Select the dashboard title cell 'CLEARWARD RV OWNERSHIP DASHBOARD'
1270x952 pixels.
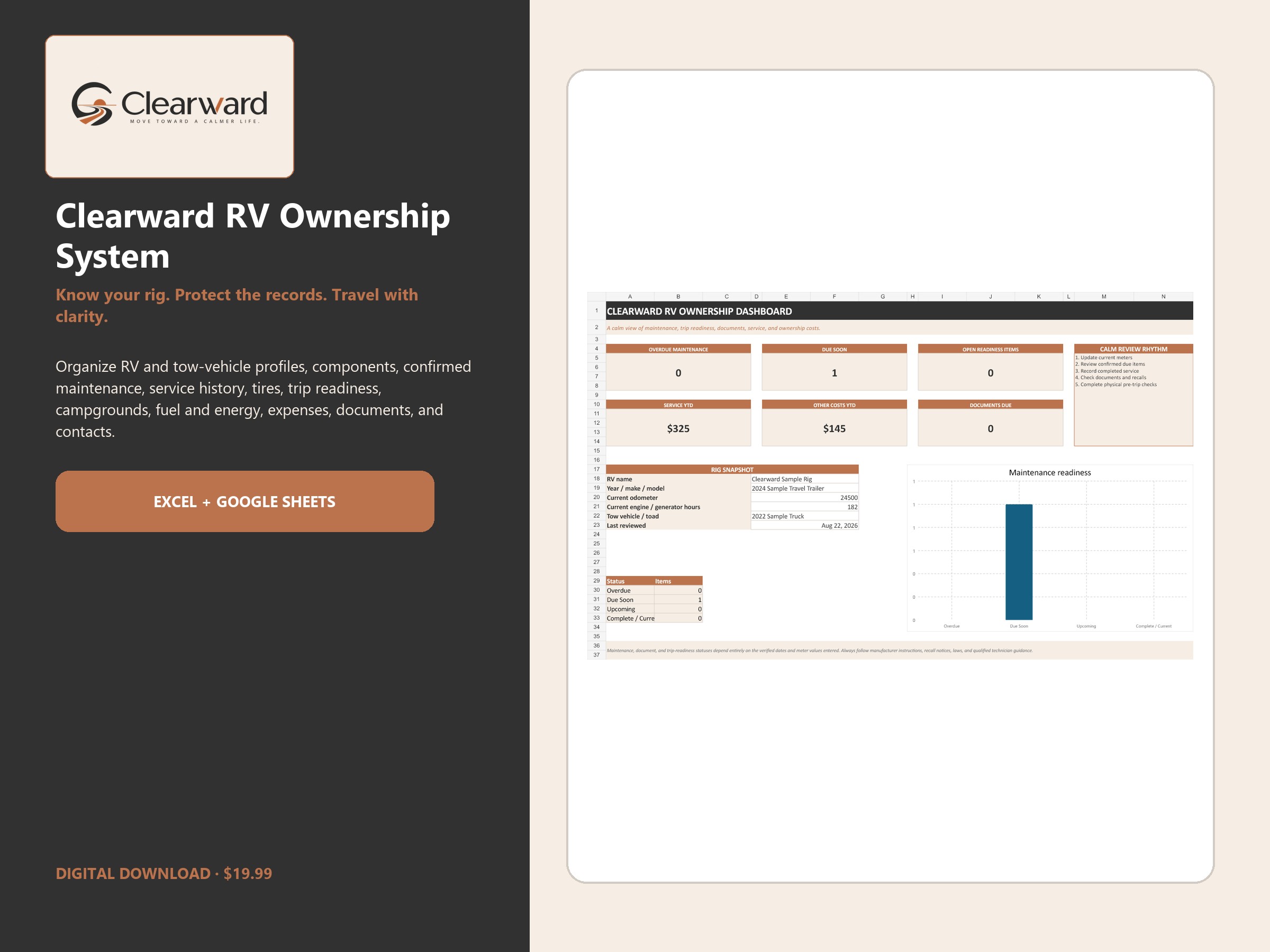click(899, 311)
